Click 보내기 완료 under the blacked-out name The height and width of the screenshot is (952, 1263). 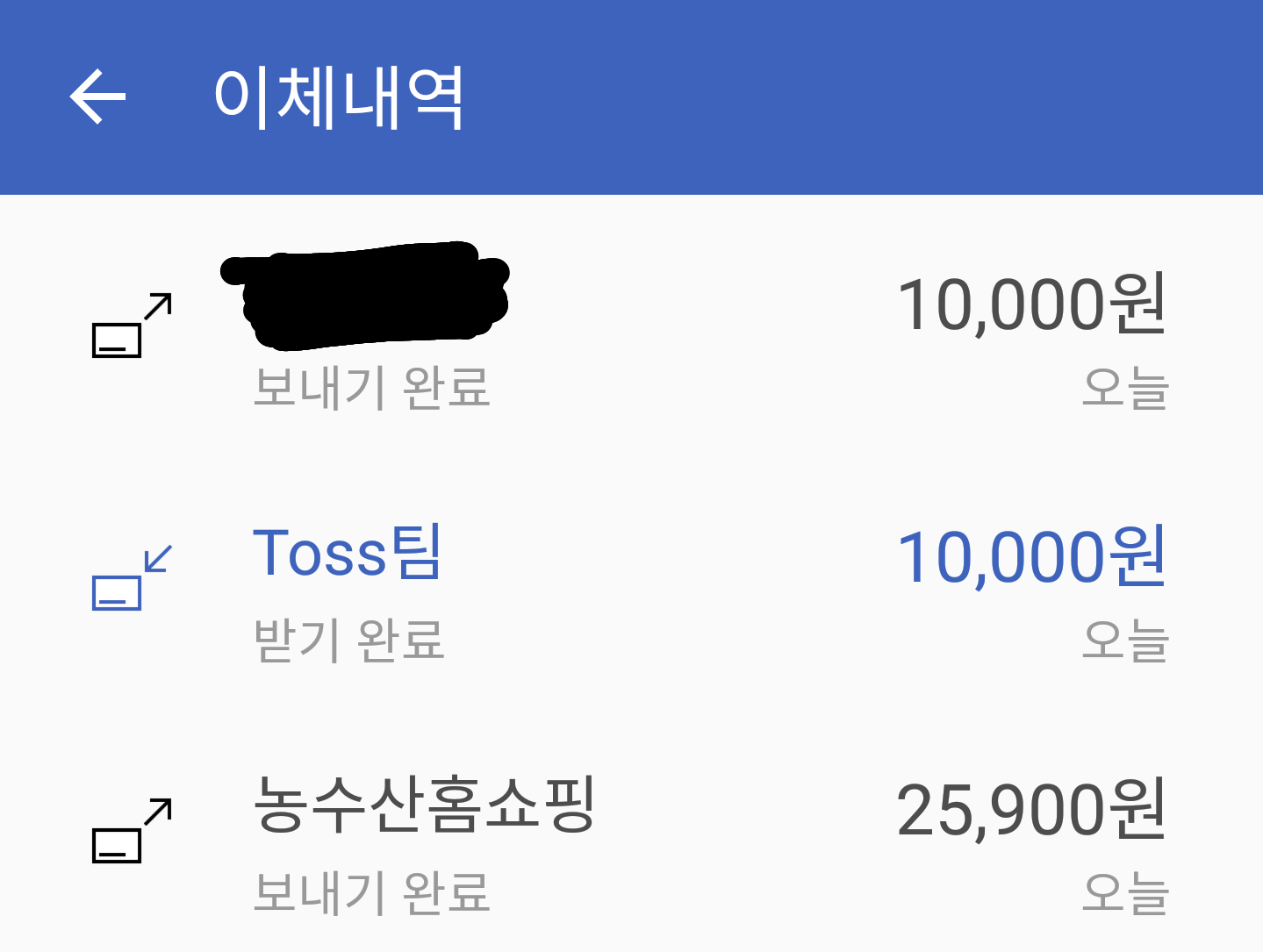click(371, 388)
